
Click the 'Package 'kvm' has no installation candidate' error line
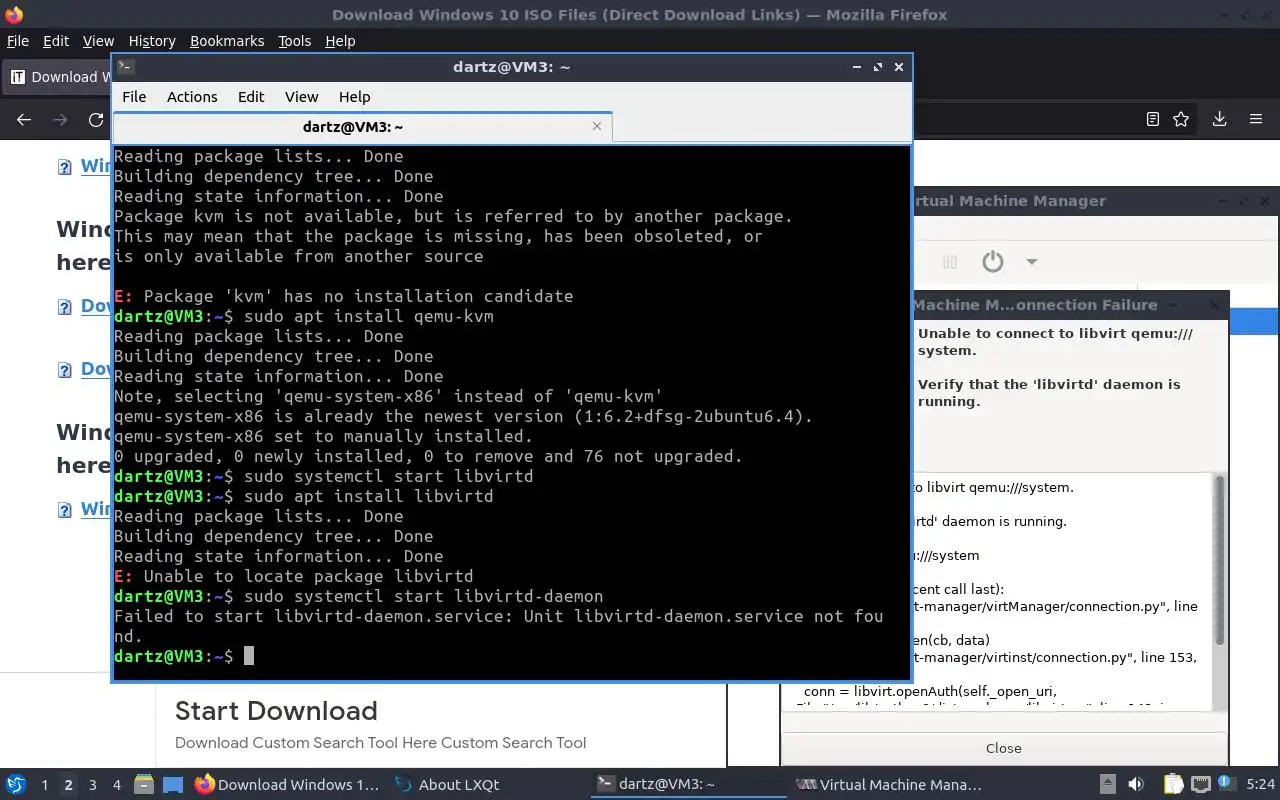tap(344, 296)
